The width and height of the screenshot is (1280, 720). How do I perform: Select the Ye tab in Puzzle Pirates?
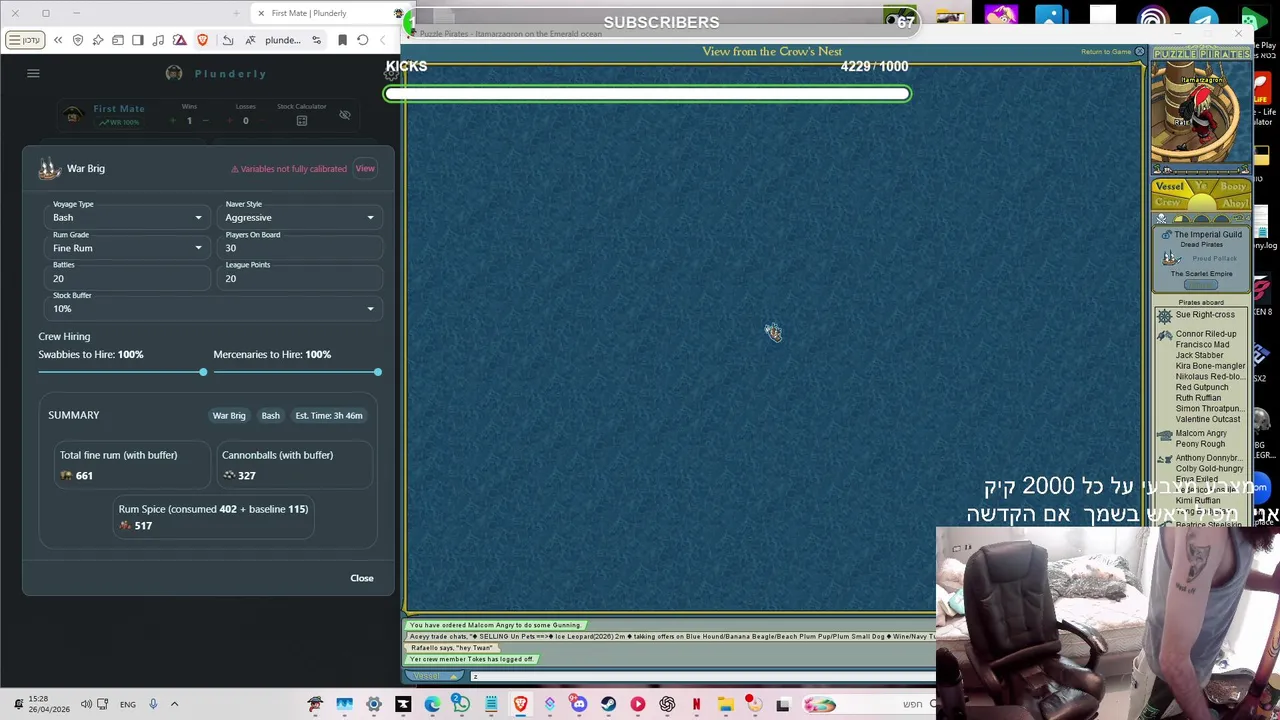(1201, 185)
